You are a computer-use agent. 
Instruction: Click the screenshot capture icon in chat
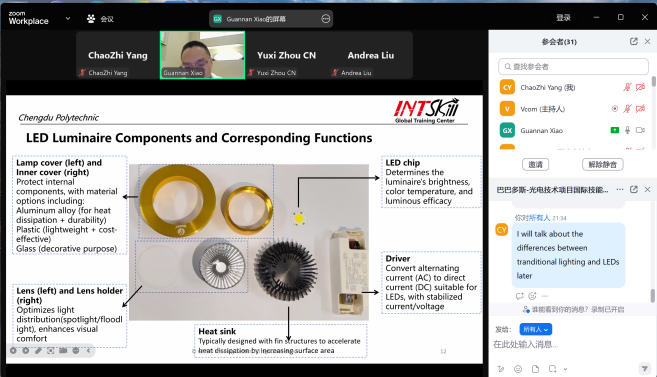[x=553, y=369]
